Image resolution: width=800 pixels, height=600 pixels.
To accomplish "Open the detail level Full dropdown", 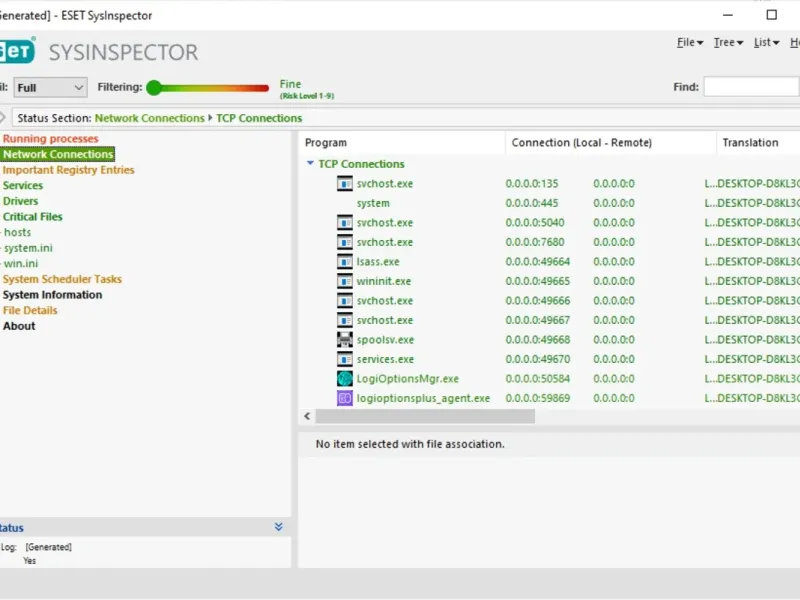I will click(50, 87).
